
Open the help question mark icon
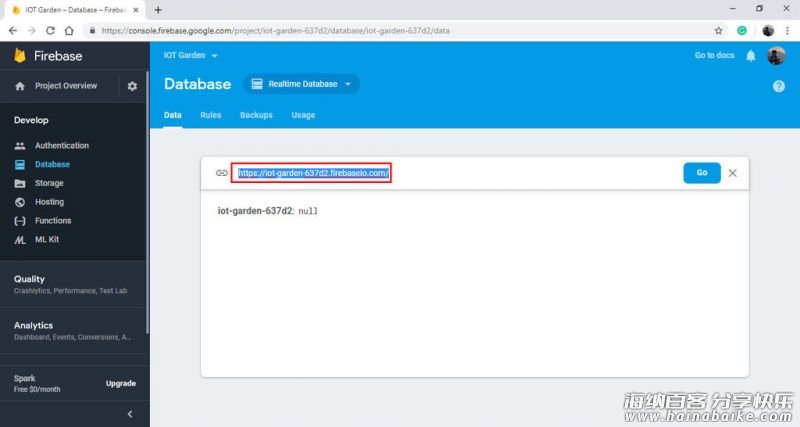(x=779, y=86)
